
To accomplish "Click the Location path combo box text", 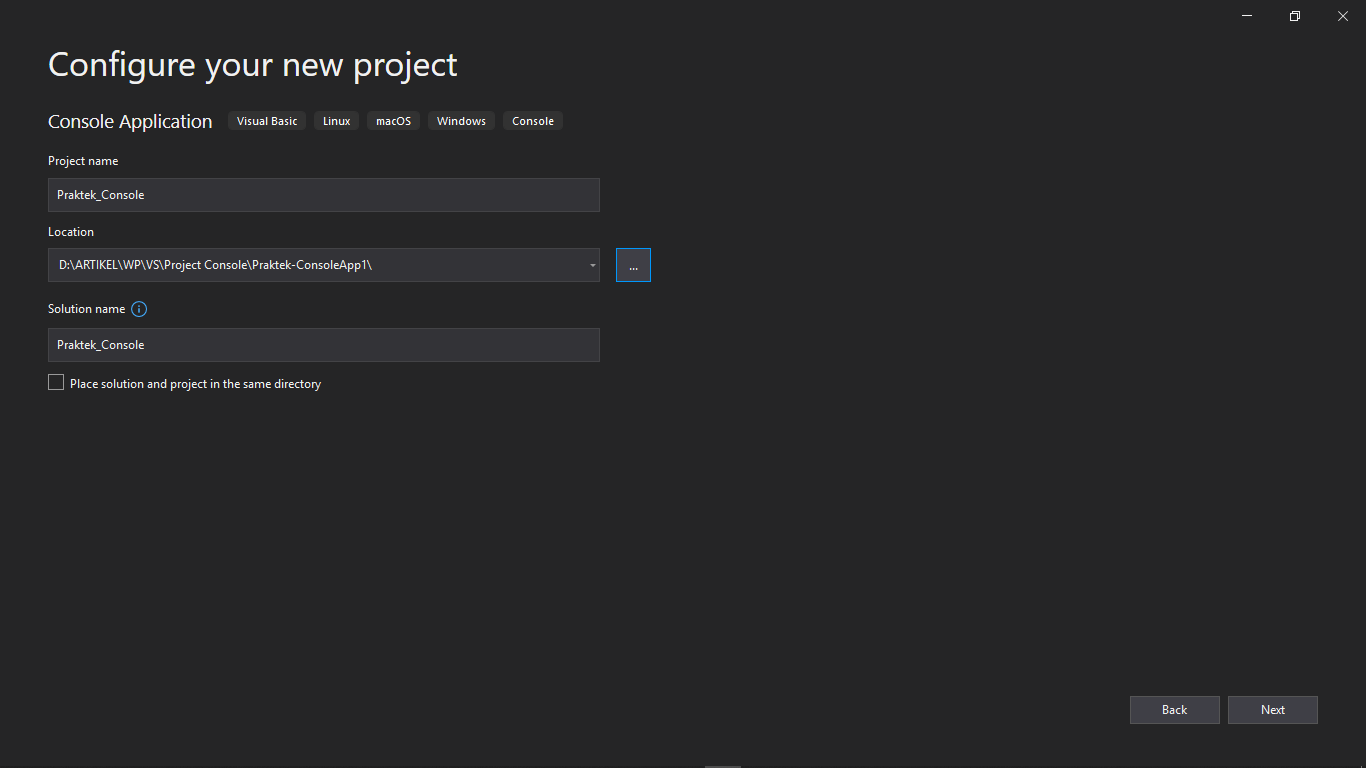I will 215,265.
